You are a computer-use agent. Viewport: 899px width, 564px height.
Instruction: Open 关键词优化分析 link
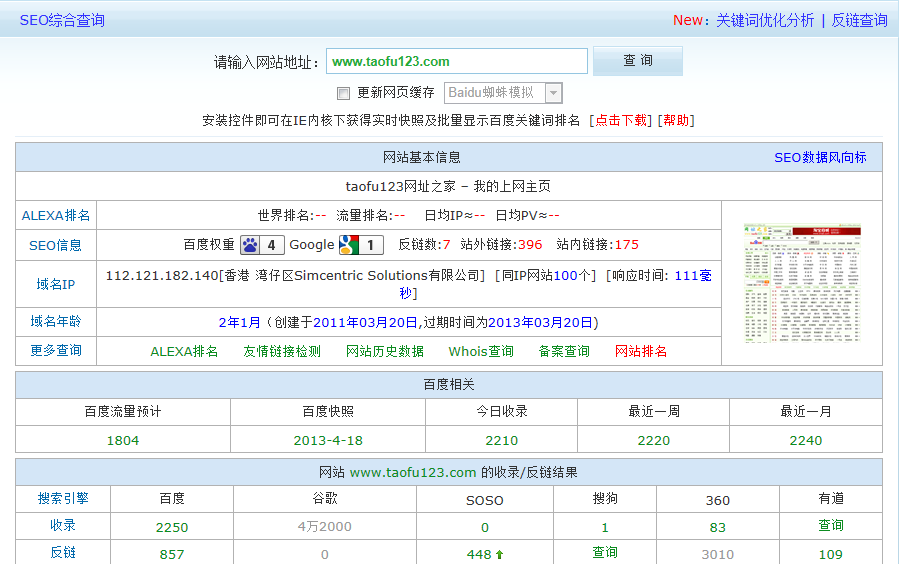pos(765,21)
